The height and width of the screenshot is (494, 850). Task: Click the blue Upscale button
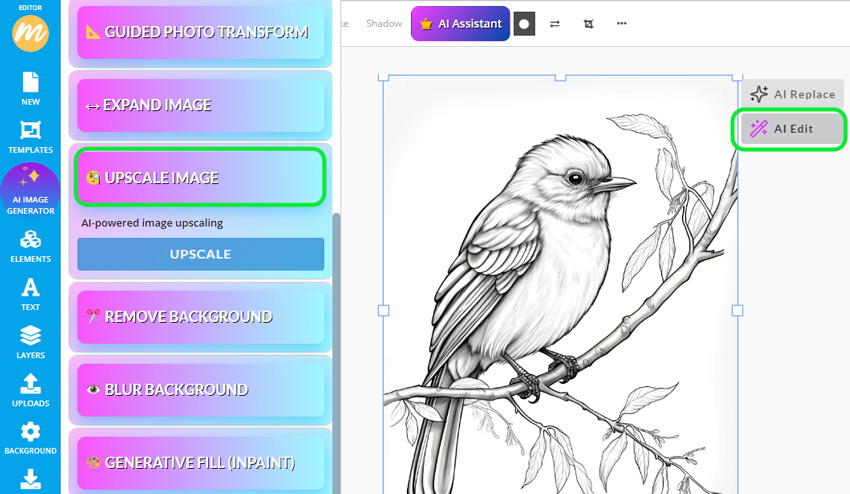click(x=201, y=254)
